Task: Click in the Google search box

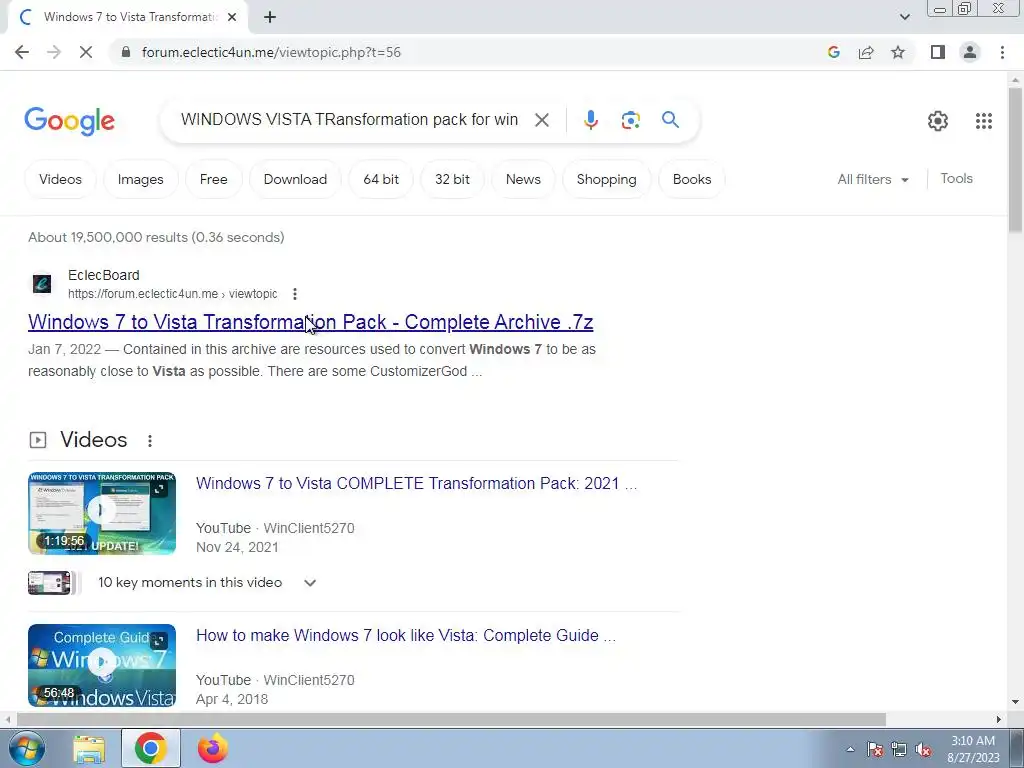Action: (349, 120)
